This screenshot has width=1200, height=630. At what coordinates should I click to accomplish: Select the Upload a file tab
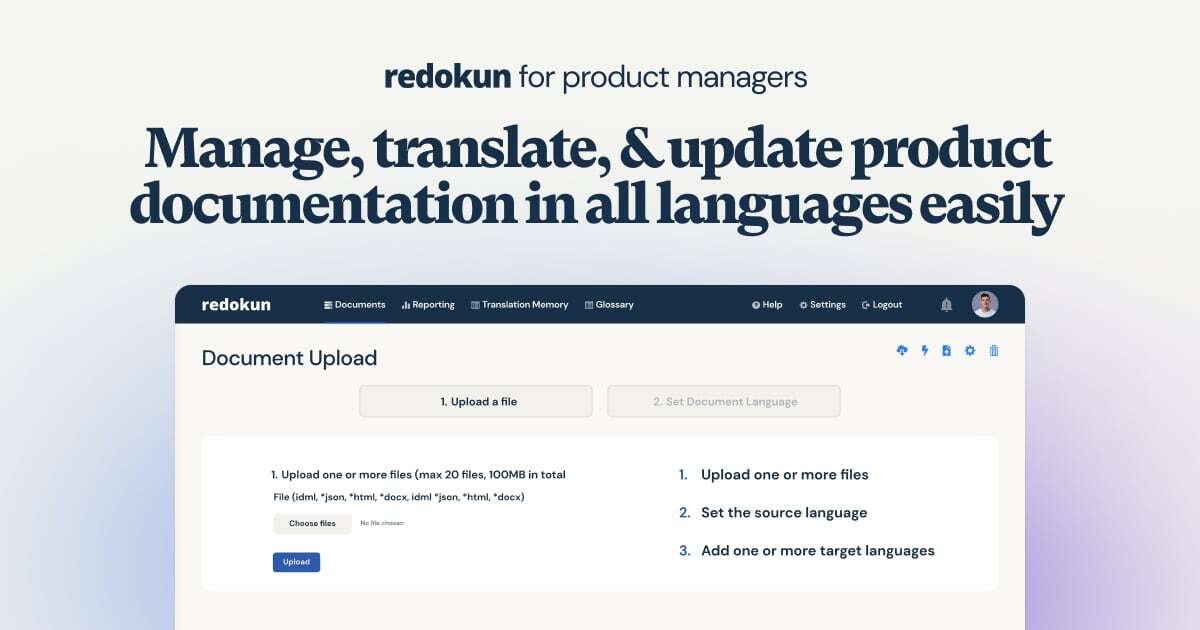pos(475,401)
